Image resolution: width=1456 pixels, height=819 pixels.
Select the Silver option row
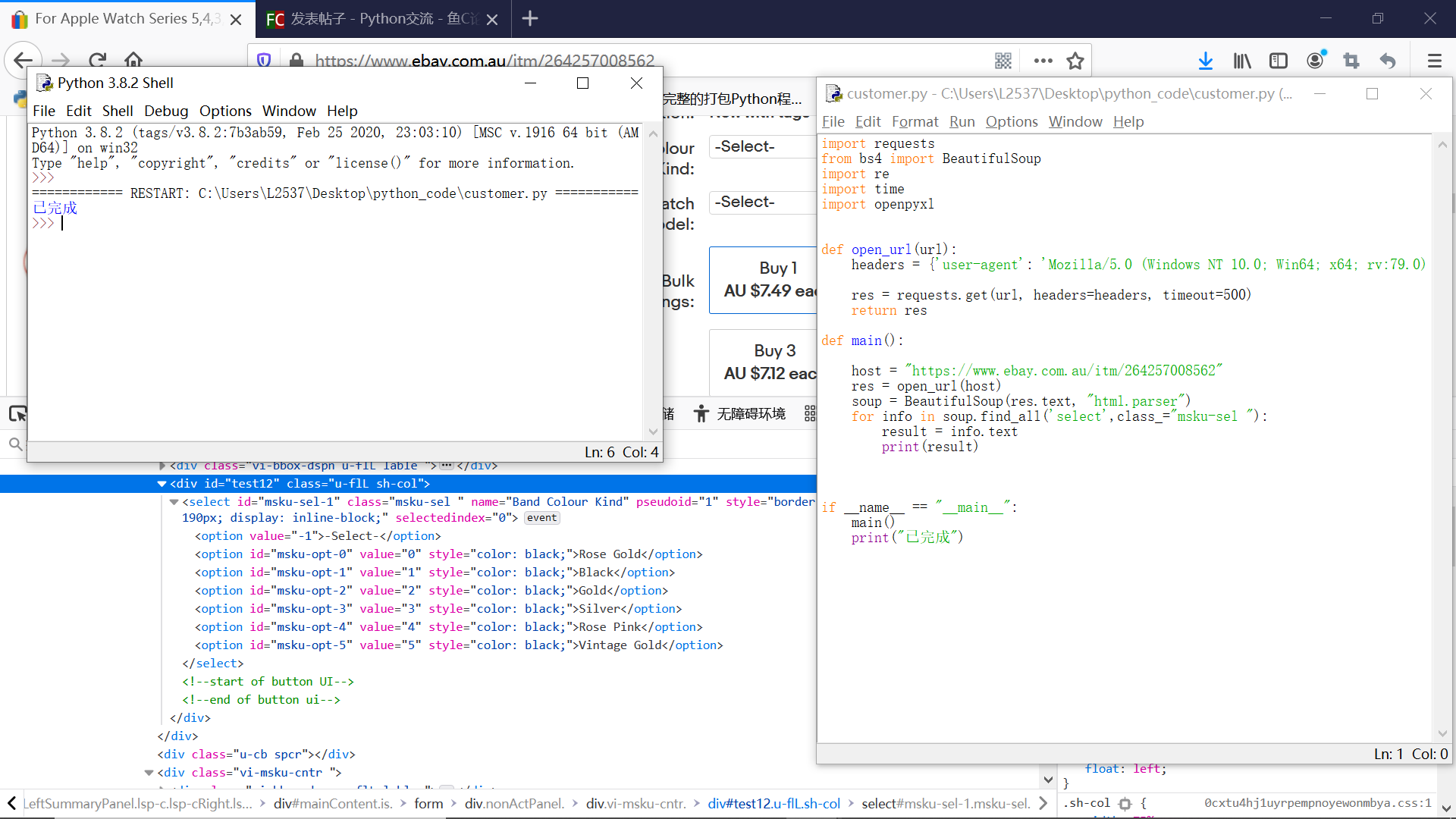[x=438, y=609]
